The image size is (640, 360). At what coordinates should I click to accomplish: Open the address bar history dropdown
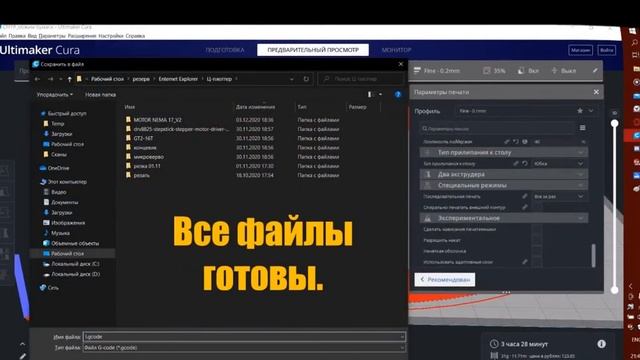click(x=291, y=79)
